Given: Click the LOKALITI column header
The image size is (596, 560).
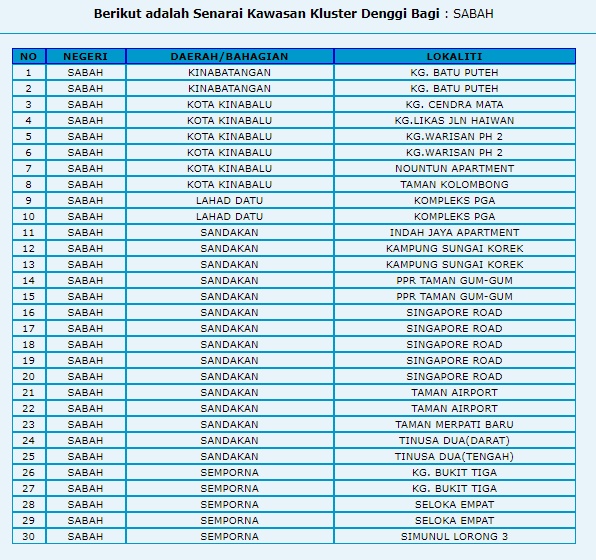Looking at the screenshot, I should click(x=455, y=56).
